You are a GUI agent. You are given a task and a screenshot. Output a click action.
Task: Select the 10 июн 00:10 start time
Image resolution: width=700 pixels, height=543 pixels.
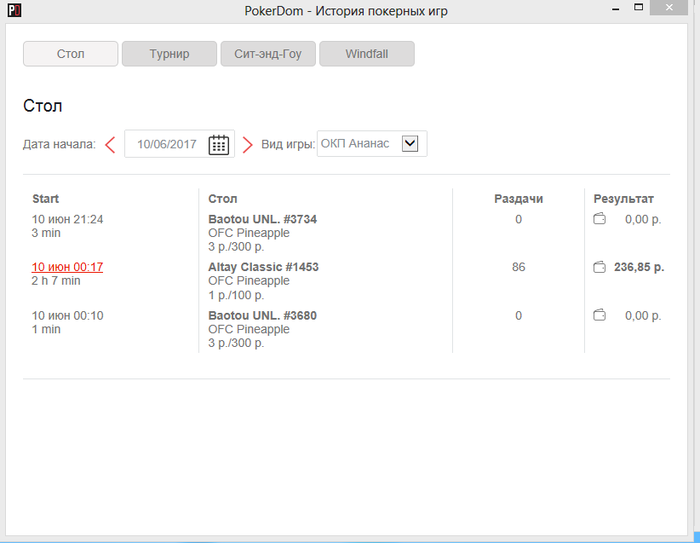(67, 316)
